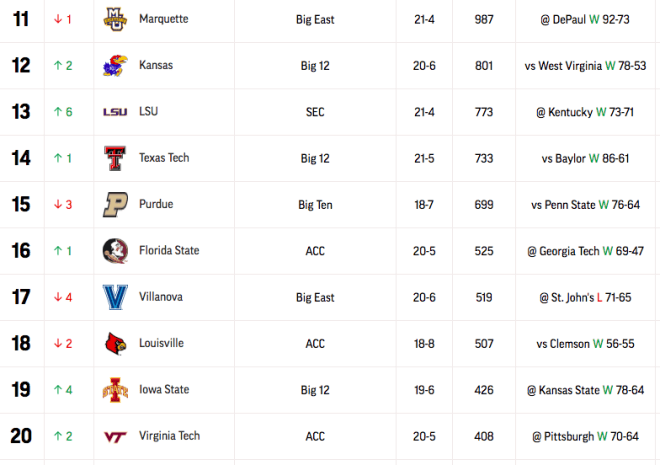Select the Purdue team name link
Screen dimensions: 660x465
[156, 204]
